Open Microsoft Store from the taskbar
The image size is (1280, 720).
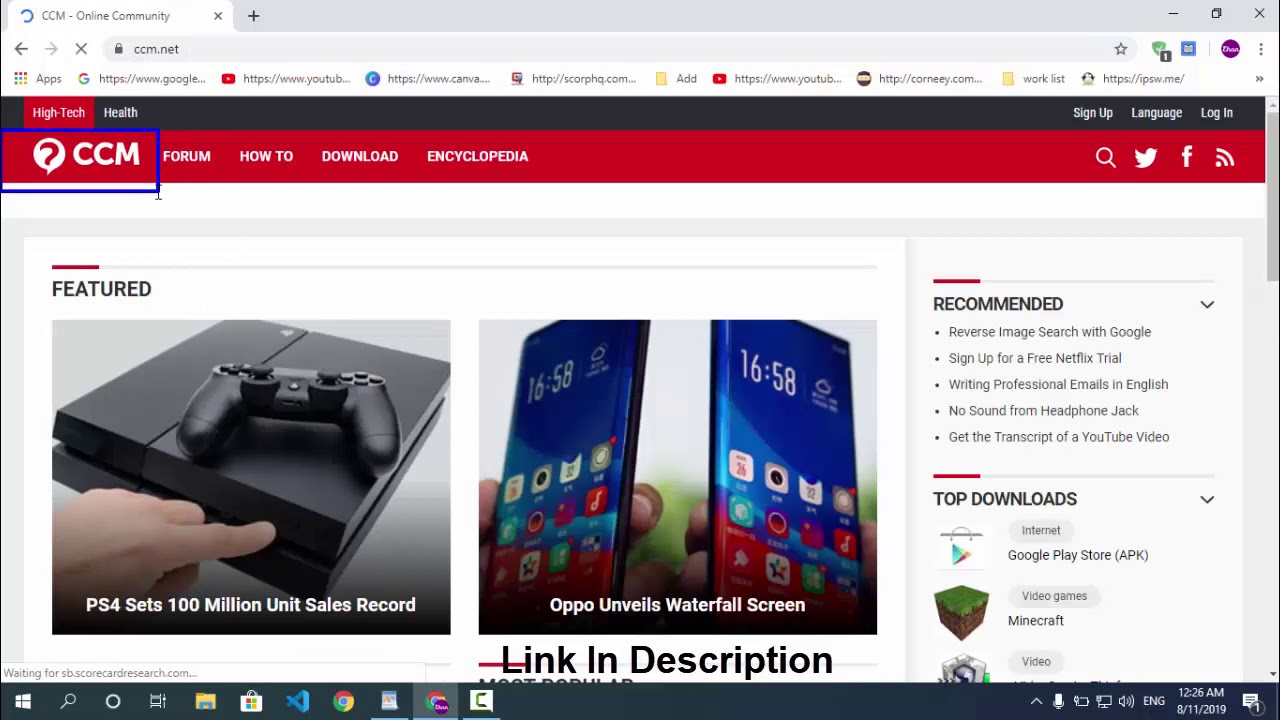point(251,701)
